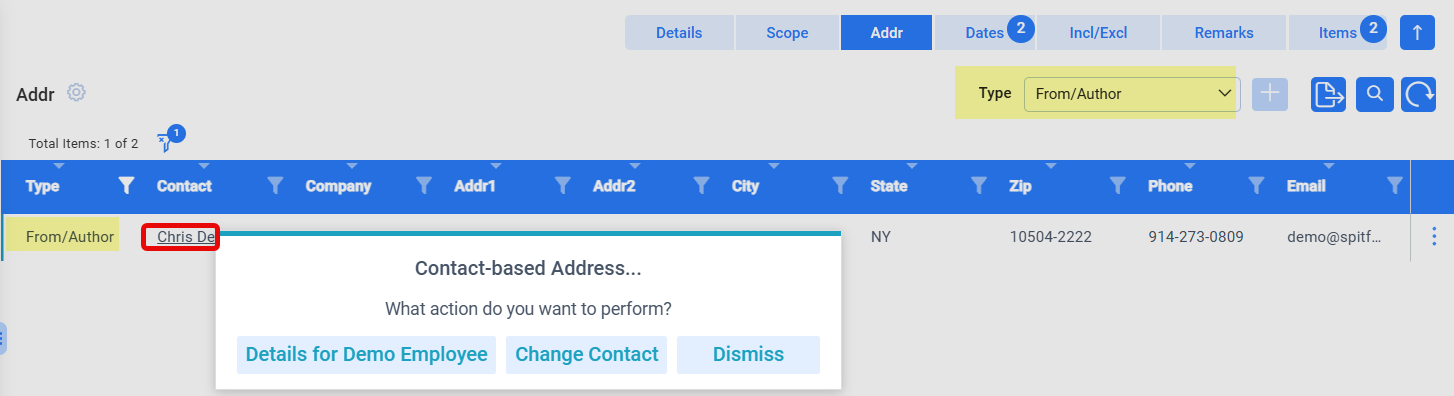Click the Addr settings gear icon
The width and height of the screenshot is (1454, 396).
(x=76, y=93)
